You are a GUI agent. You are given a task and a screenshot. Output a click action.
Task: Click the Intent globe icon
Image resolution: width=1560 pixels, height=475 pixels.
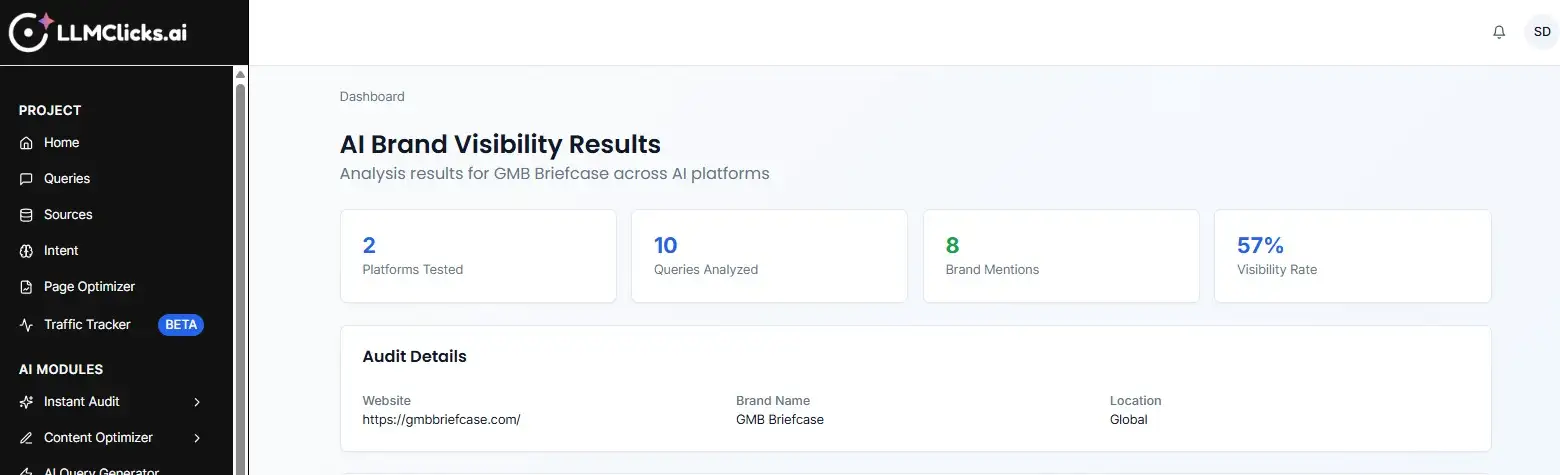pyautogui.click(x=26, y=251)
